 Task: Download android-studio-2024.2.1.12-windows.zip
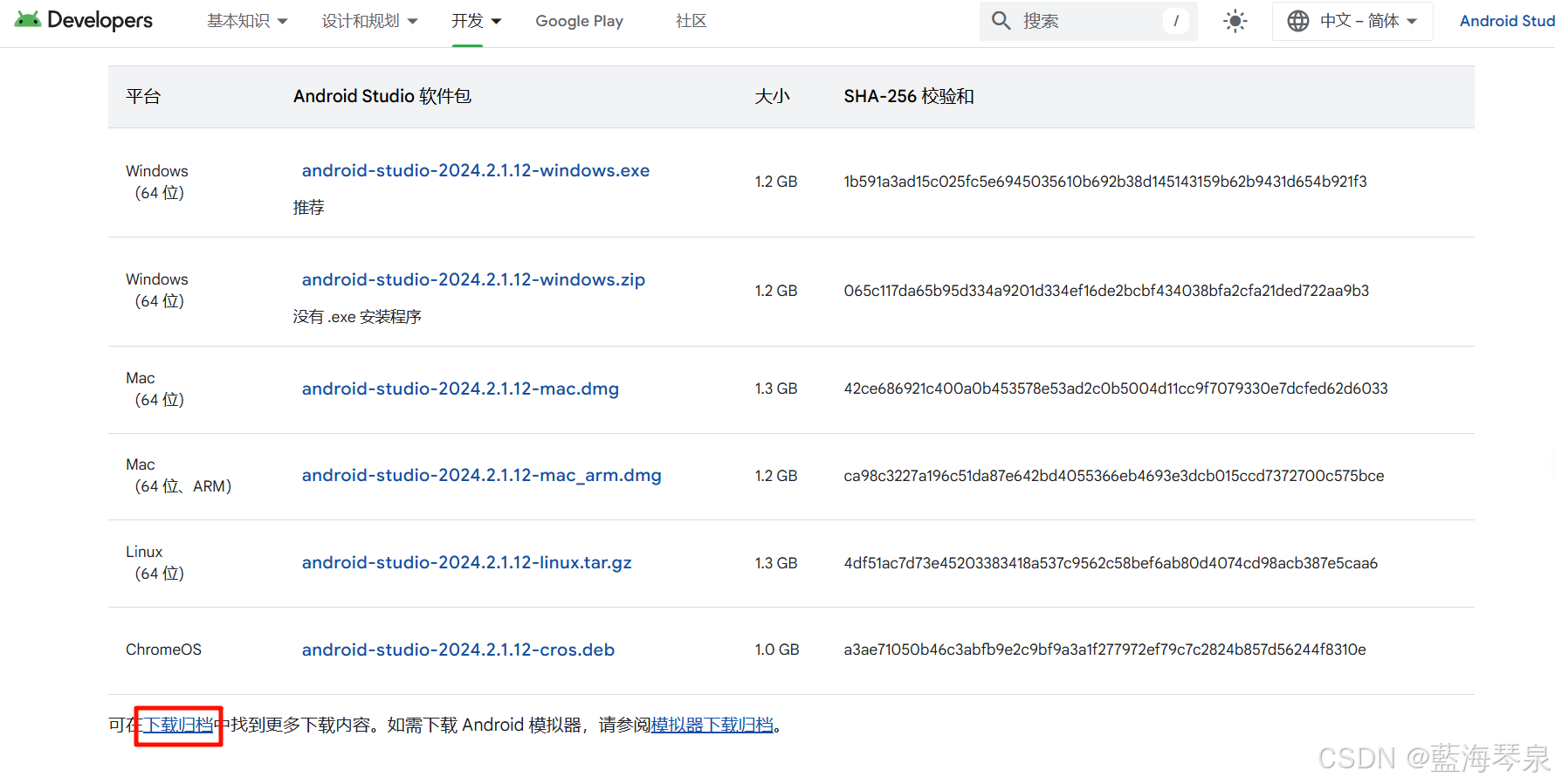473,279
